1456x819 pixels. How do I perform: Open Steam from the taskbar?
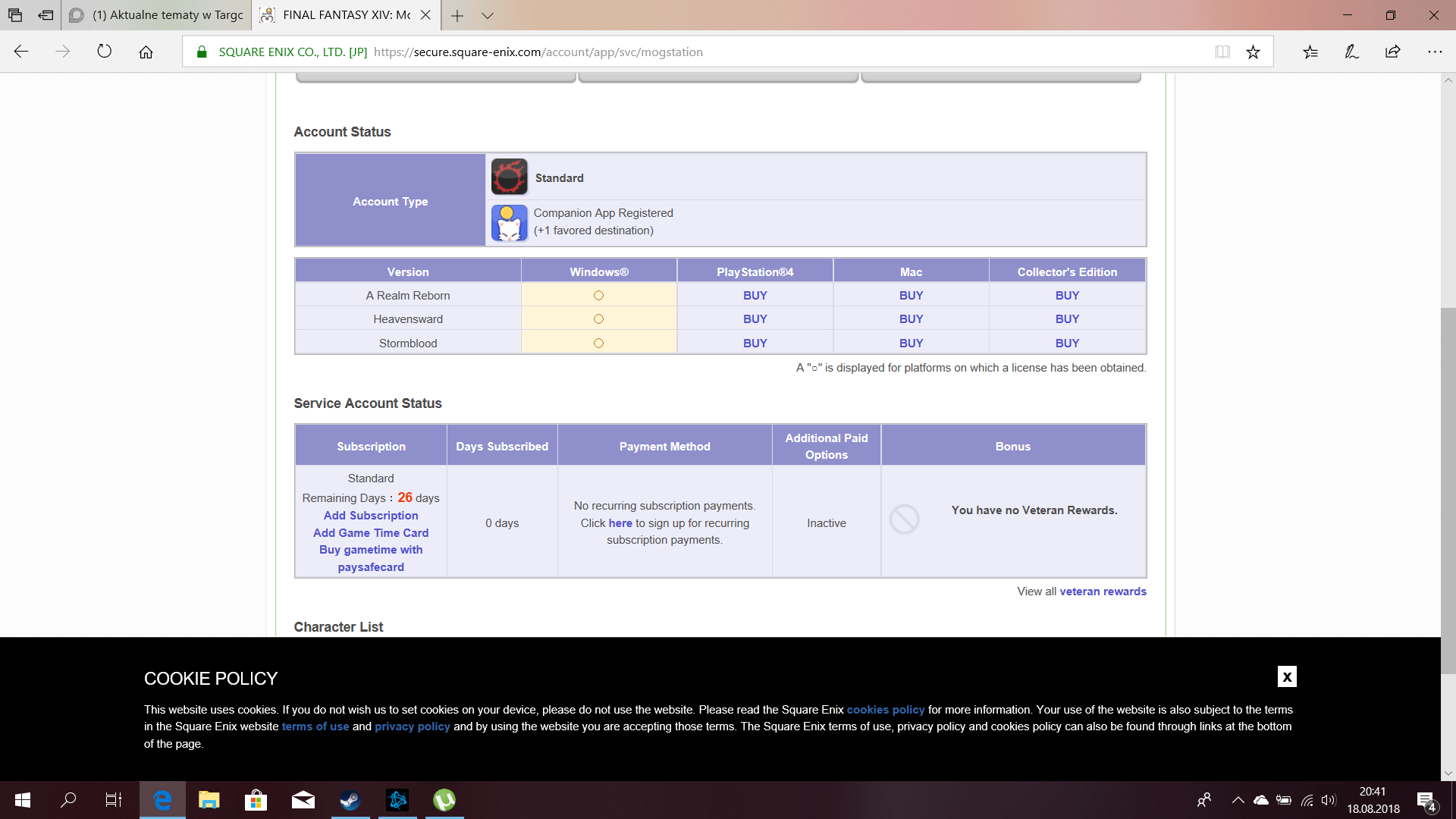(x=350, y=800)
